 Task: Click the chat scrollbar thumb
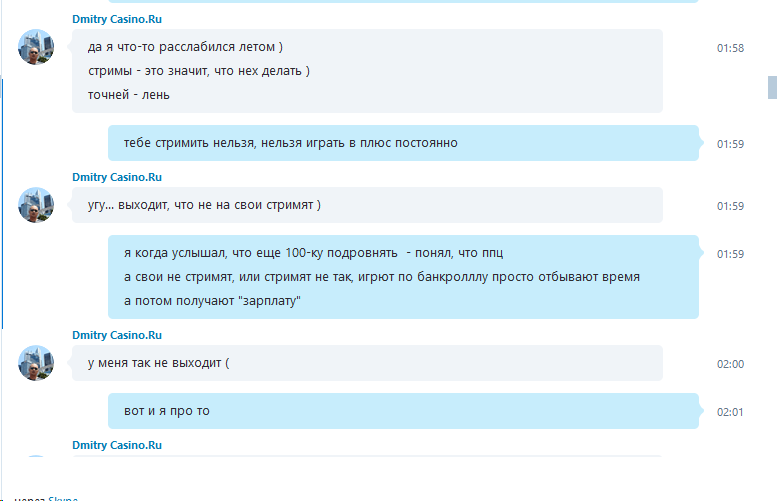click(771, 87)
